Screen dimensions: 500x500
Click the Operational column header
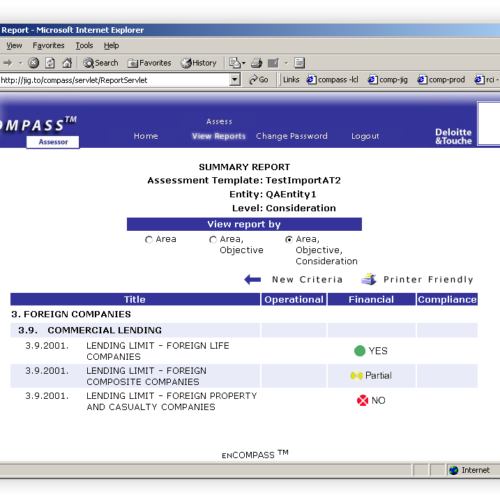tap(294, 299)
